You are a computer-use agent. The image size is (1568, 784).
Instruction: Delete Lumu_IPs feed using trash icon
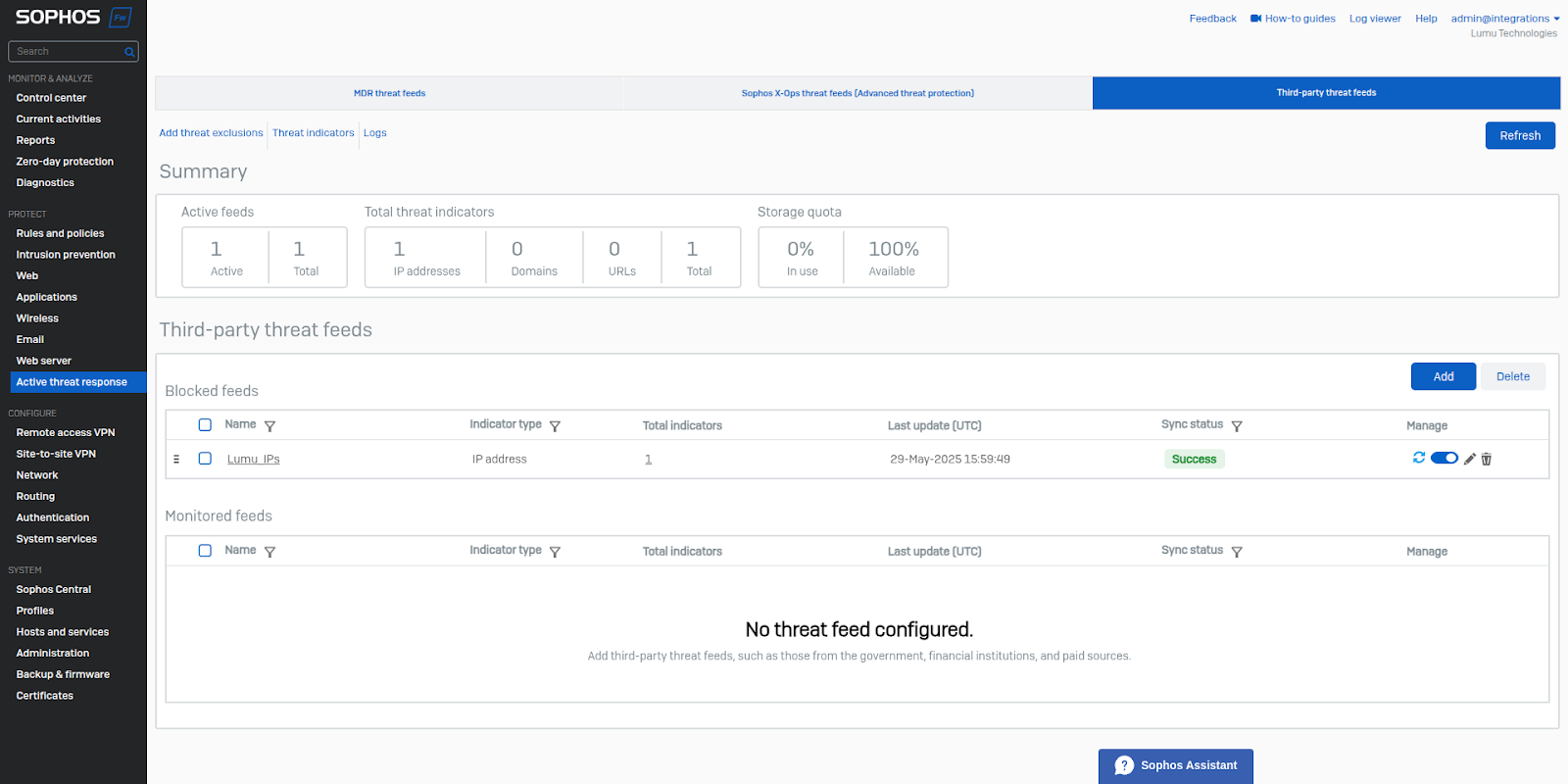[1486, 459]
